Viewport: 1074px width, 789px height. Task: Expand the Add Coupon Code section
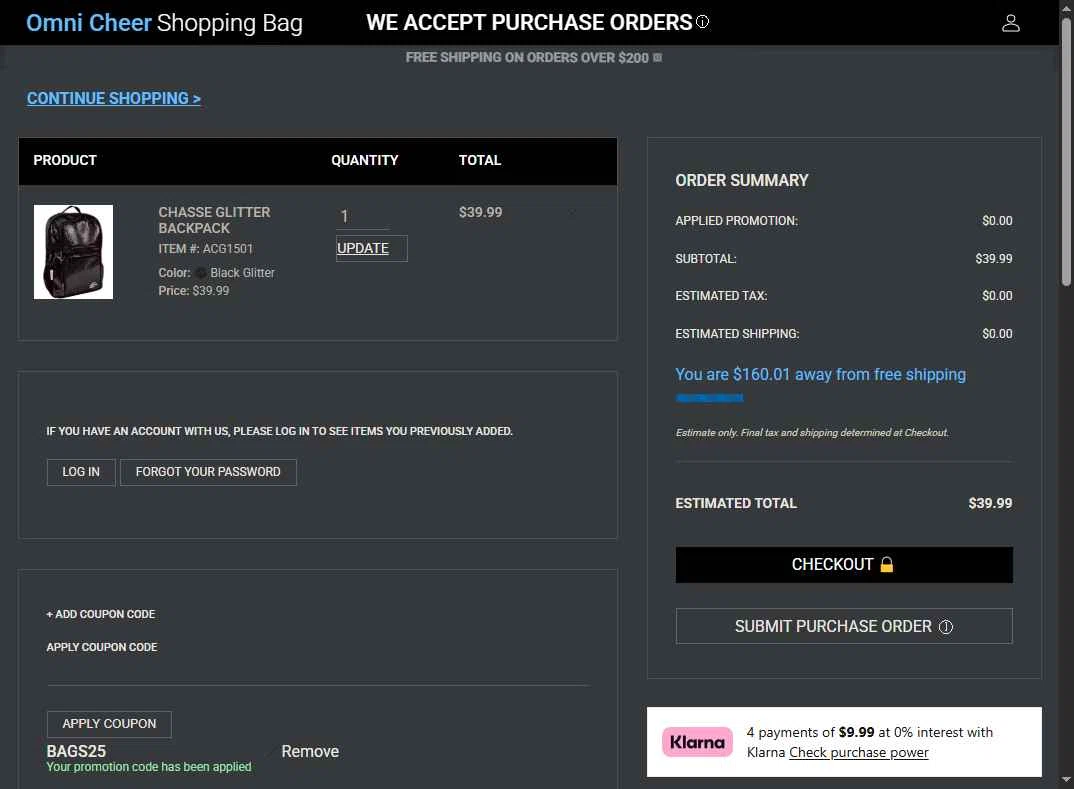[101, 614]
